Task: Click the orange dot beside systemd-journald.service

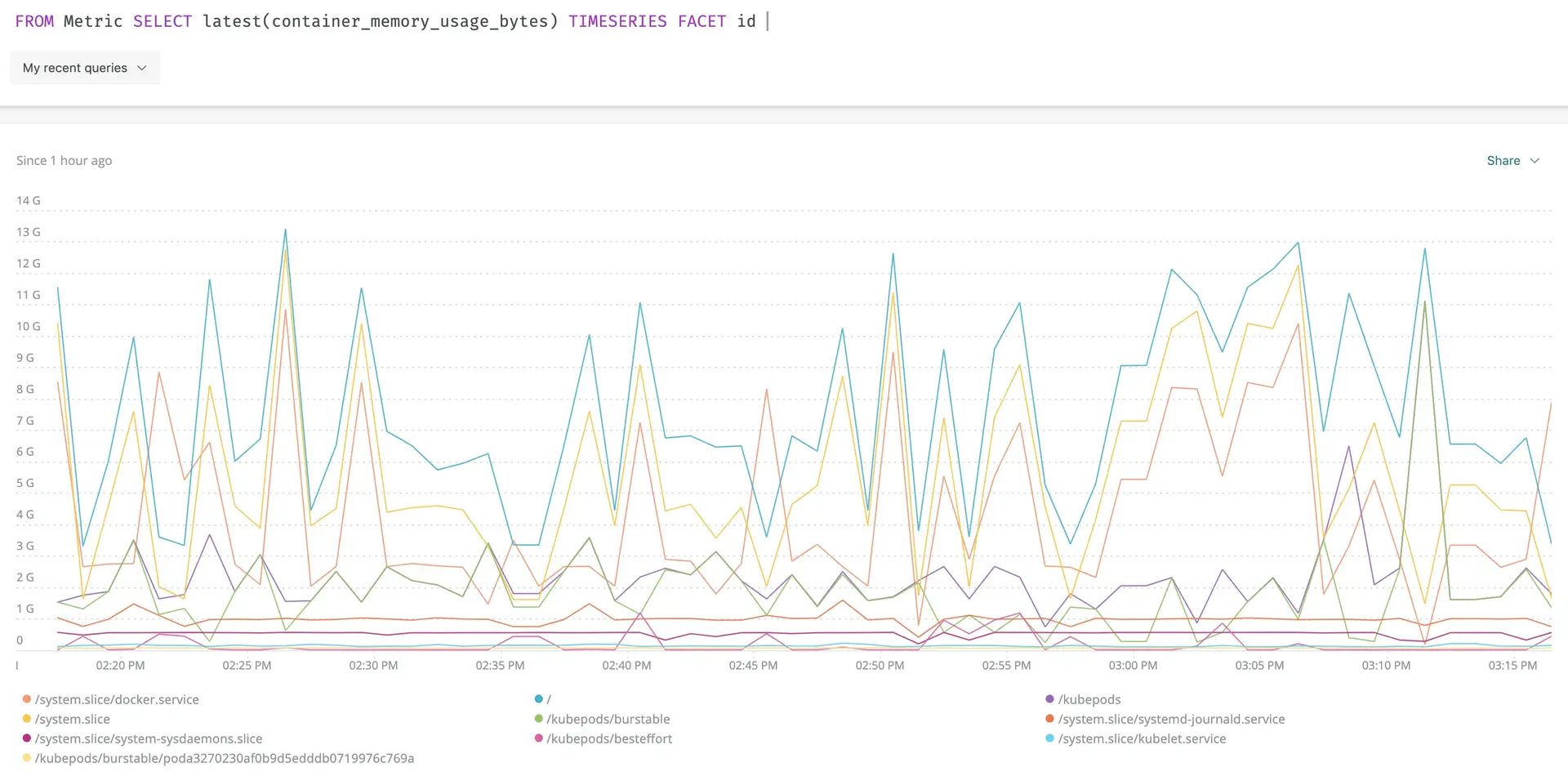Action: click(1049, 719)
